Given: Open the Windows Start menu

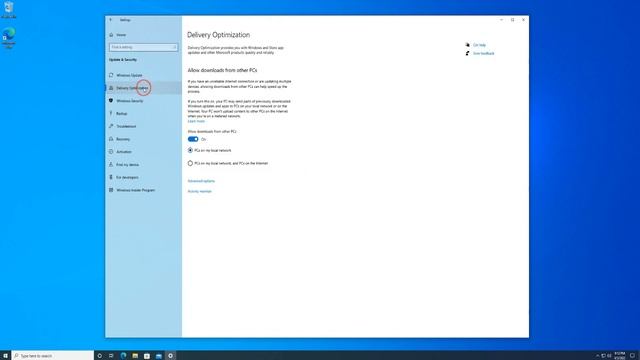Looking at the screenshot, I should click(5, 356).
